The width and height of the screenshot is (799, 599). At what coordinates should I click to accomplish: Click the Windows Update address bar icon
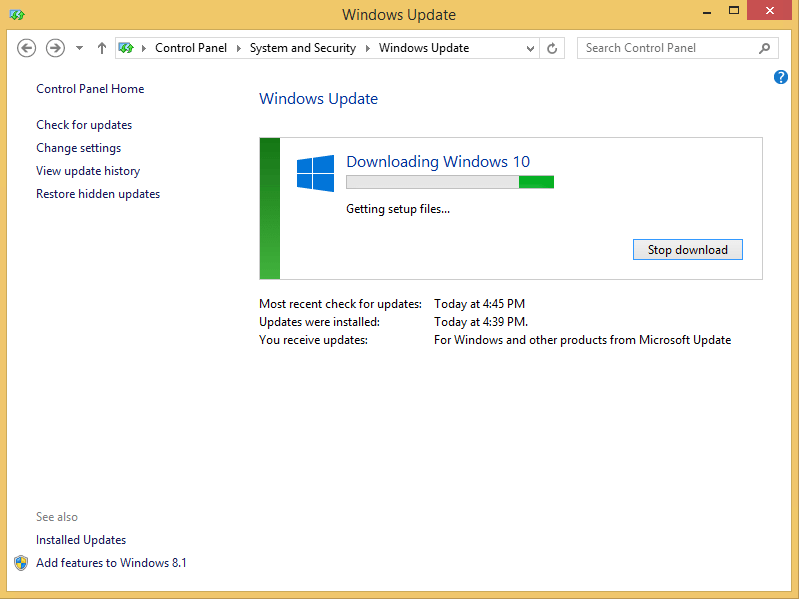point(126,48)
